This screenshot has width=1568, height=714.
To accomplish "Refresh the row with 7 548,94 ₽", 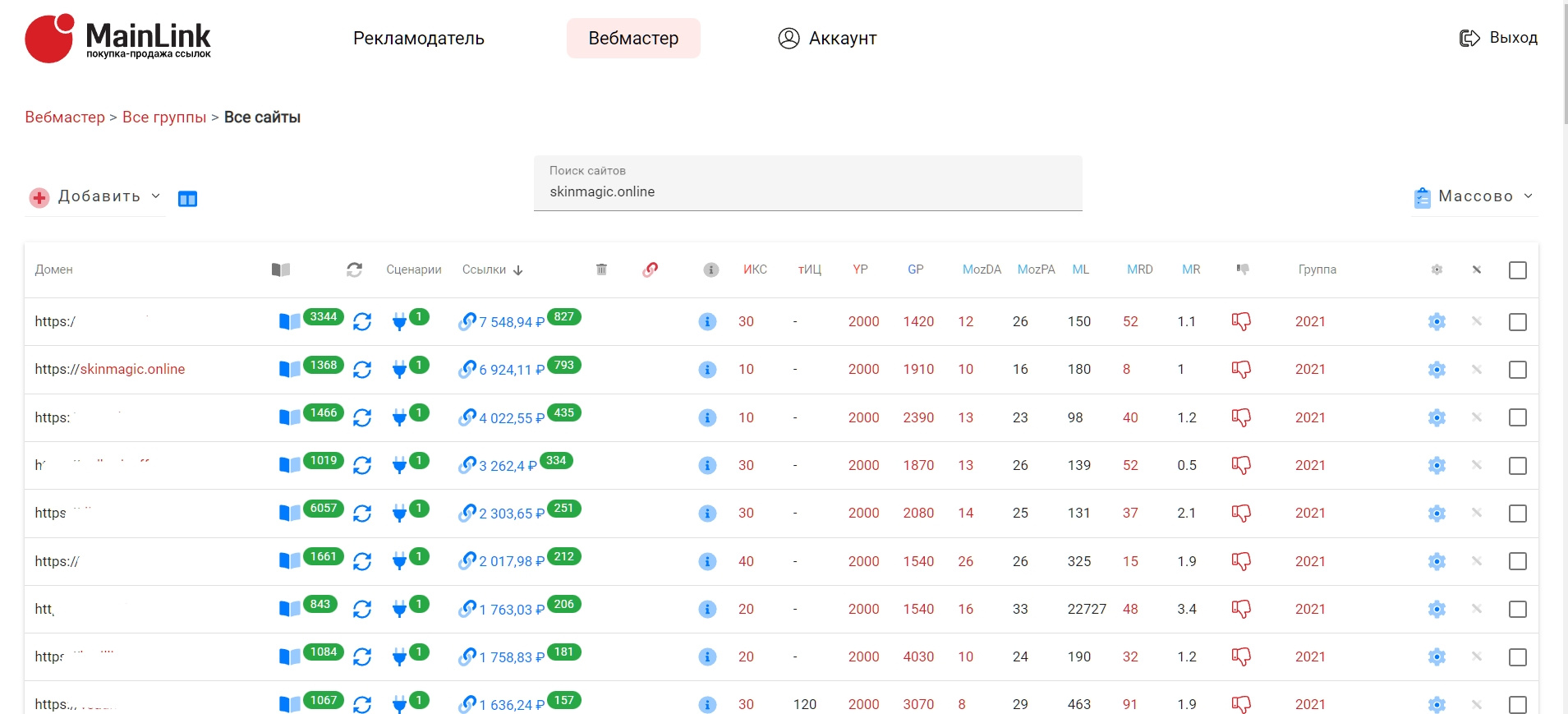I will click(362, 322).
